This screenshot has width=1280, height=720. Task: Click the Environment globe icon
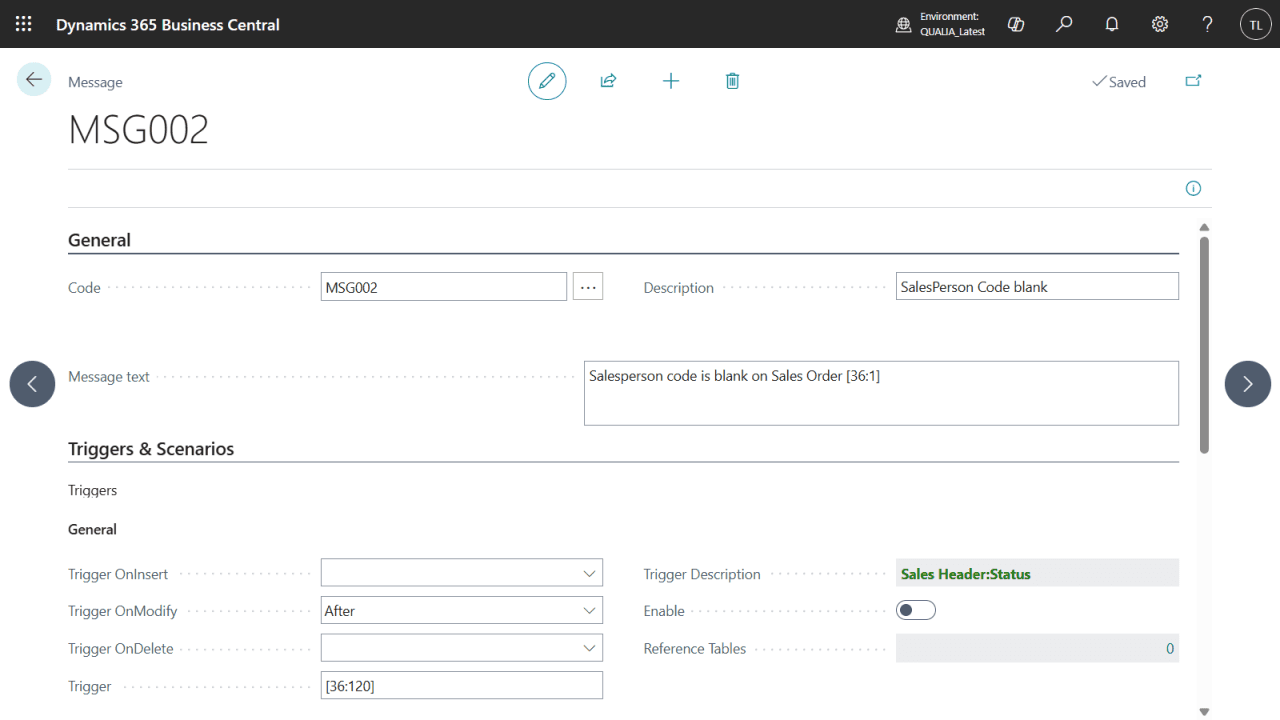(904, 25)
